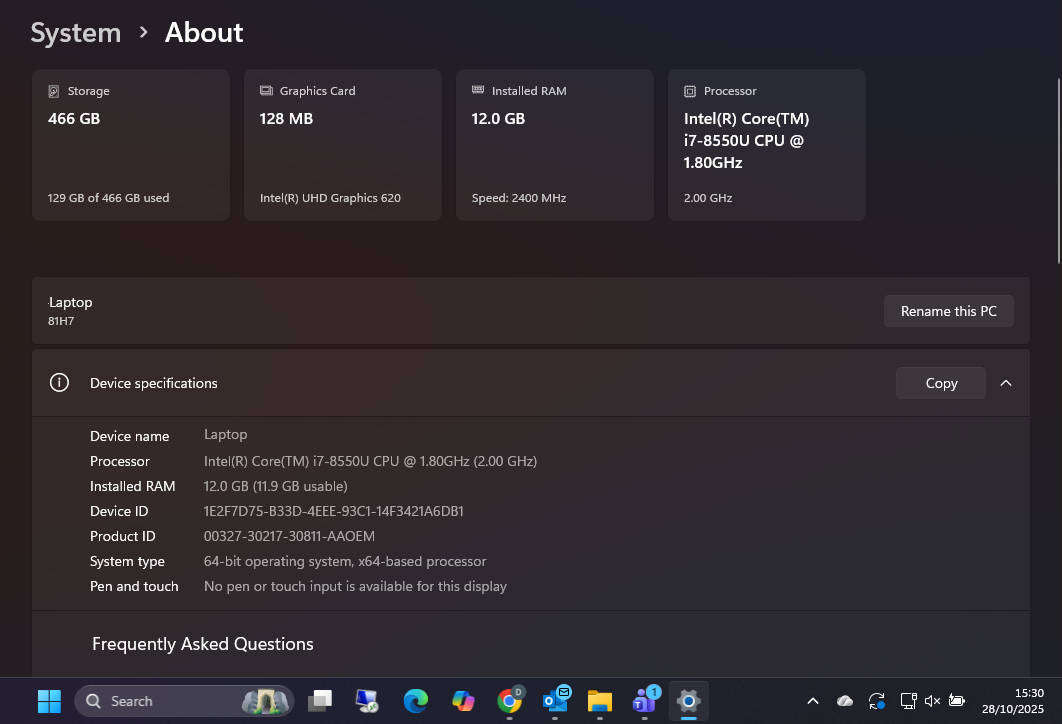Click the Graphics Card icon

pyautogui.click(x=266, y=91)
